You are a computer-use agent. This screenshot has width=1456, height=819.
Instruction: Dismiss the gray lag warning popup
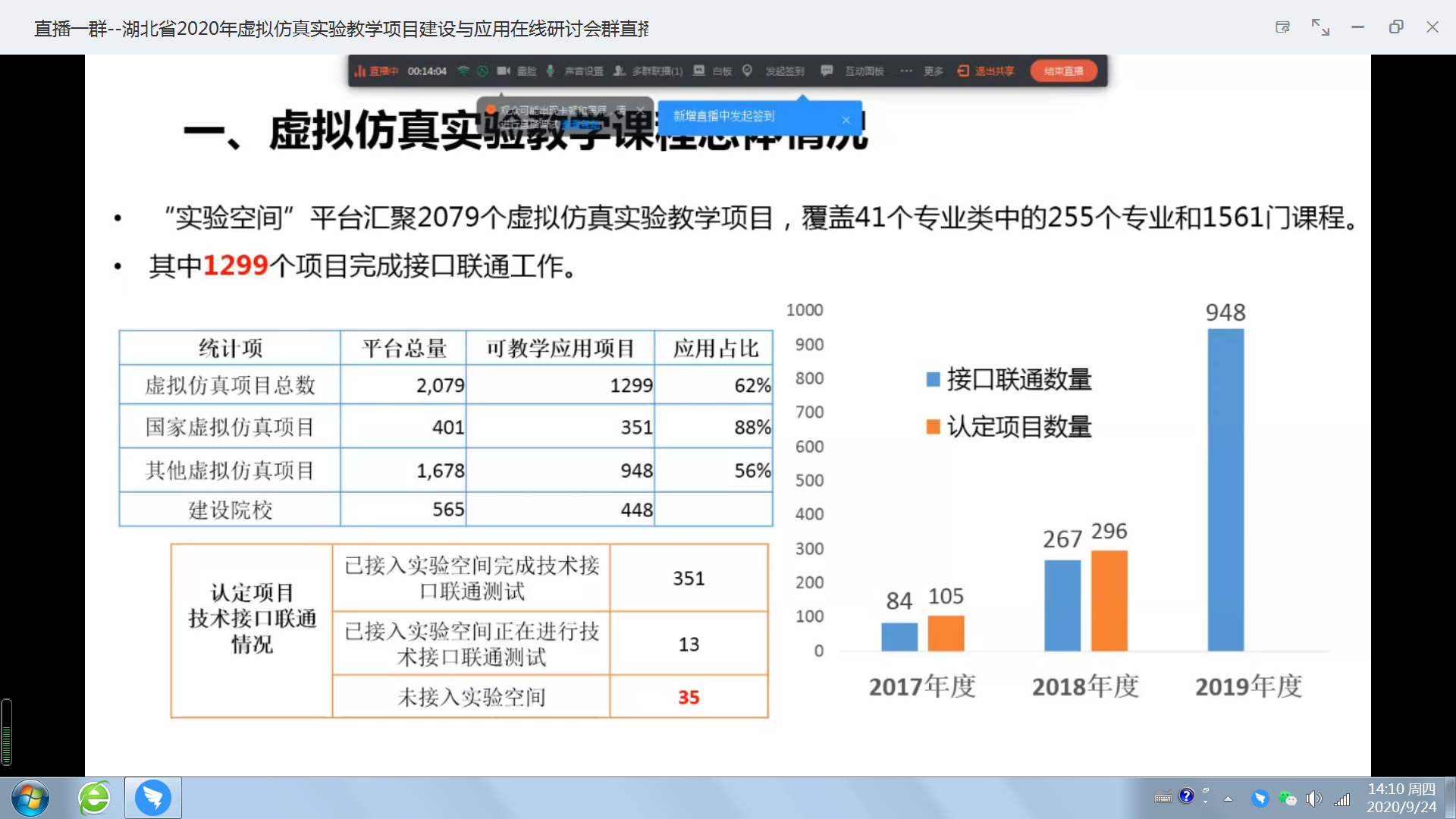click(641, 109)
